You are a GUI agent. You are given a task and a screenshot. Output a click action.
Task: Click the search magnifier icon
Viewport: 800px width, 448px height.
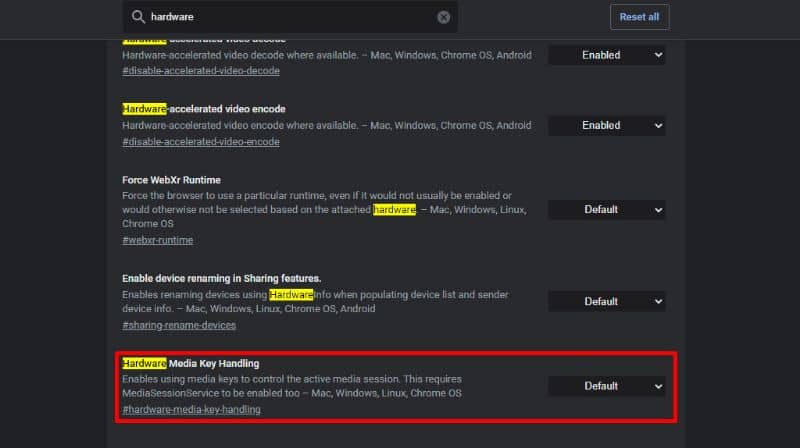click(136, 17)
